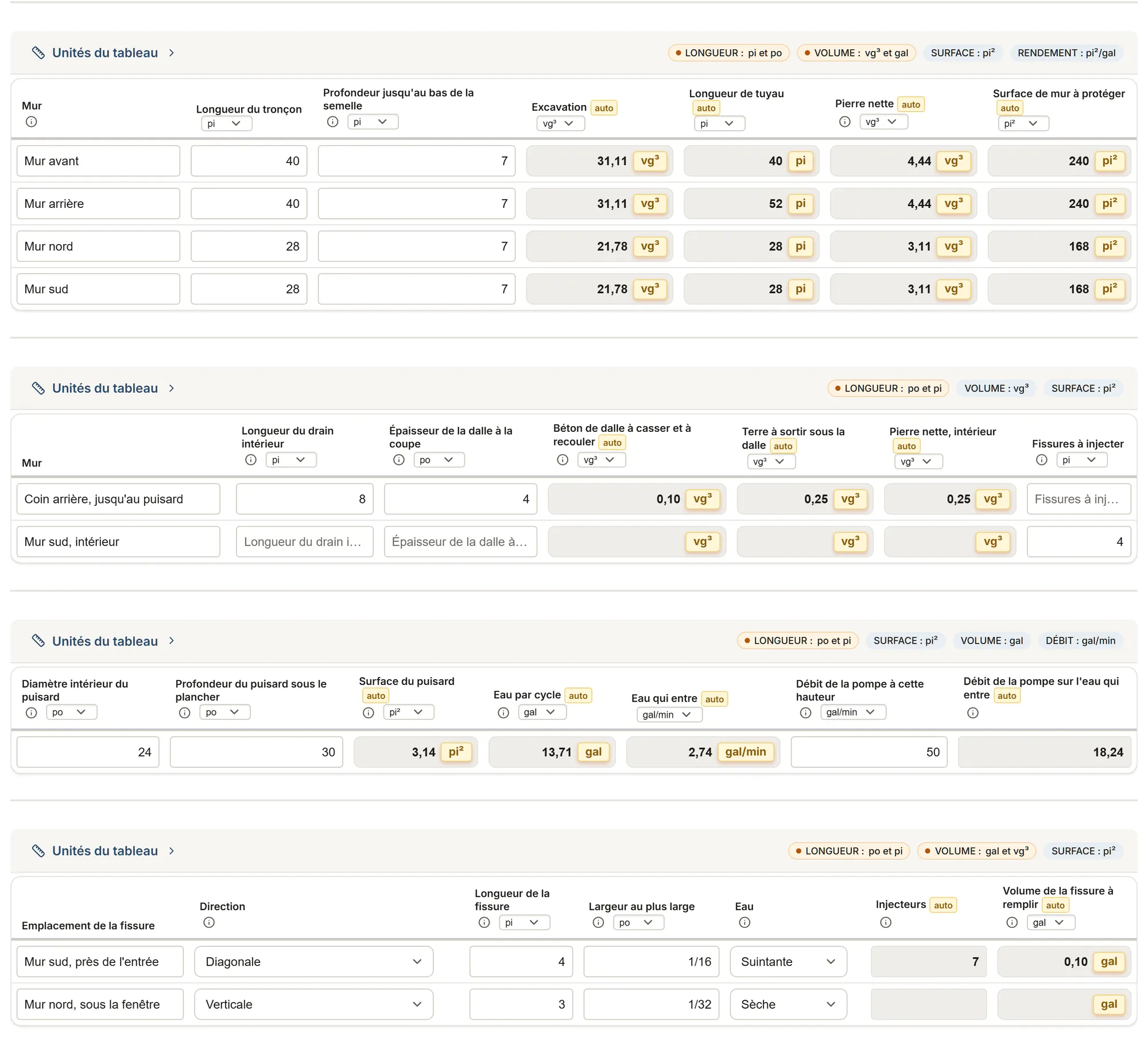Image resolution: width=1148 pixels, height=1037 pixels.
Task: Click empty Longueur du drain field for Mur sud, intérieur
Action: pyautogui.click(x=304, y=541)
